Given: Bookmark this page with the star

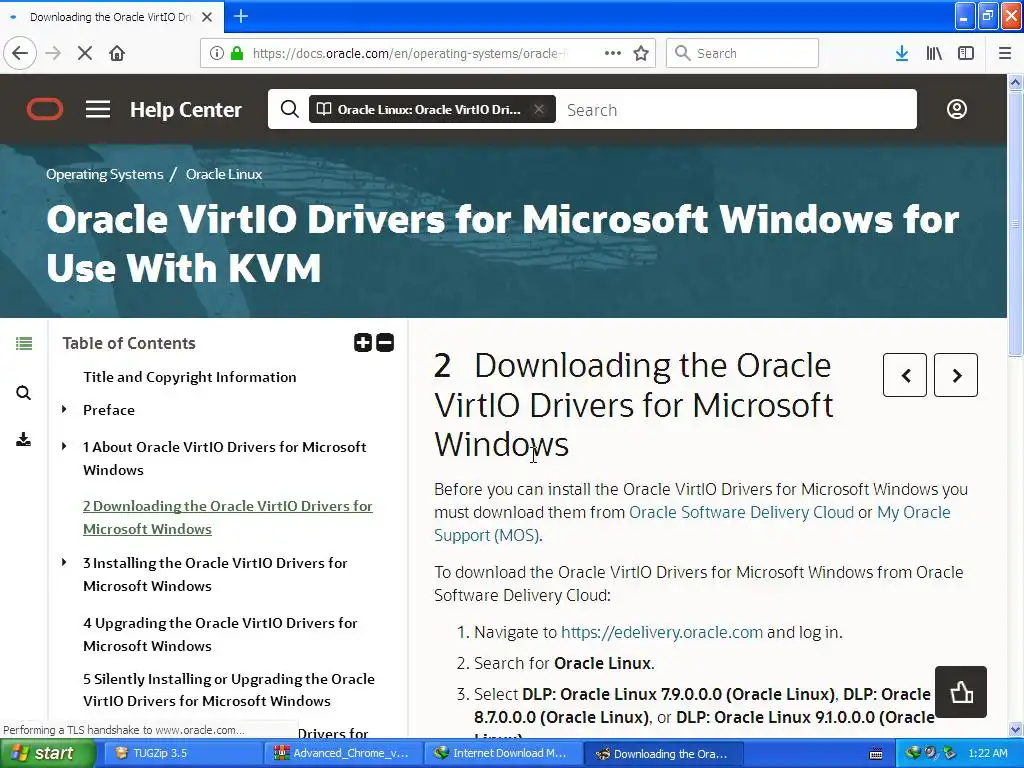Looking at the screenshot, I should 641,54.
